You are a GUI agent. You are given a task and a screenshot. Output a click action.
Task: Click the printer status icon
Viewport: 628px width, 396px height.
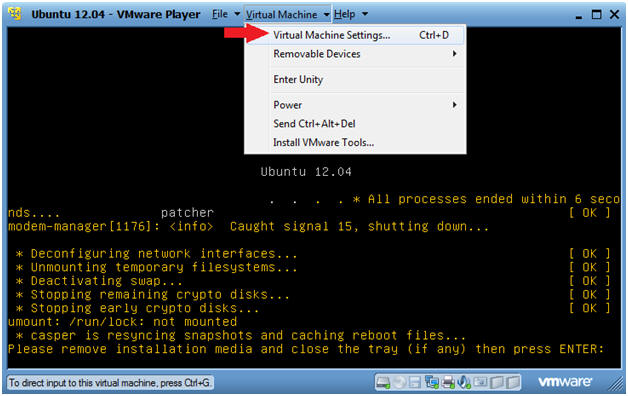(448, 382)
